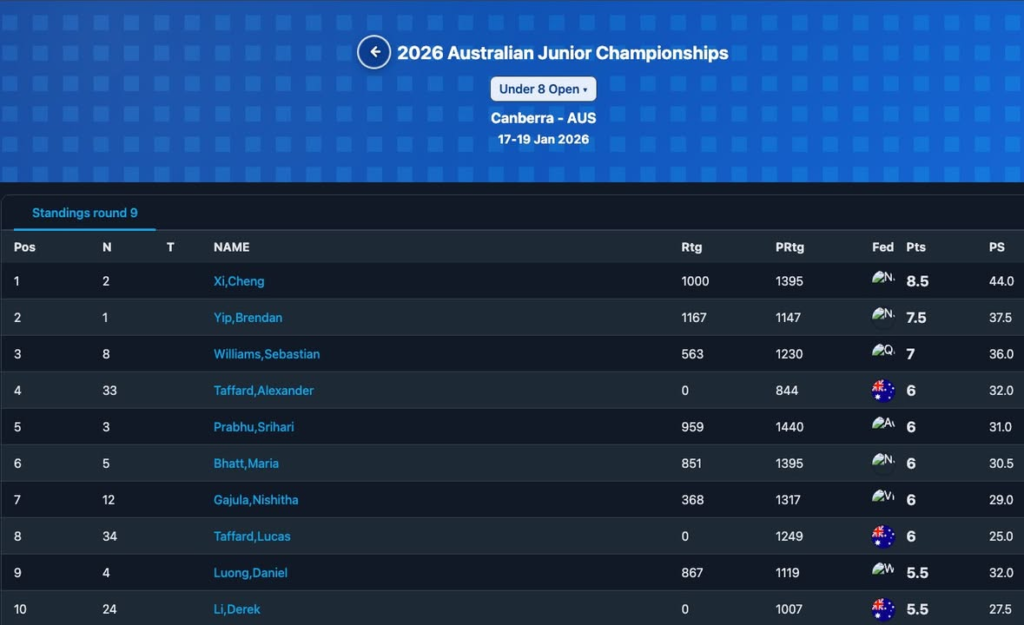Click the federation image in Daniel Luong's row
This screenshot has height=625, width=1024.
pos(882,571)
